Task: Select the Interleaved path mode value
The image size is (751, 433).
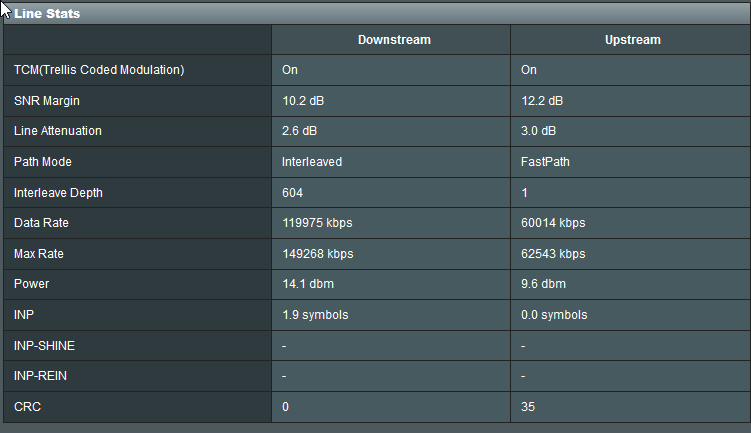Action: point(312,162)
